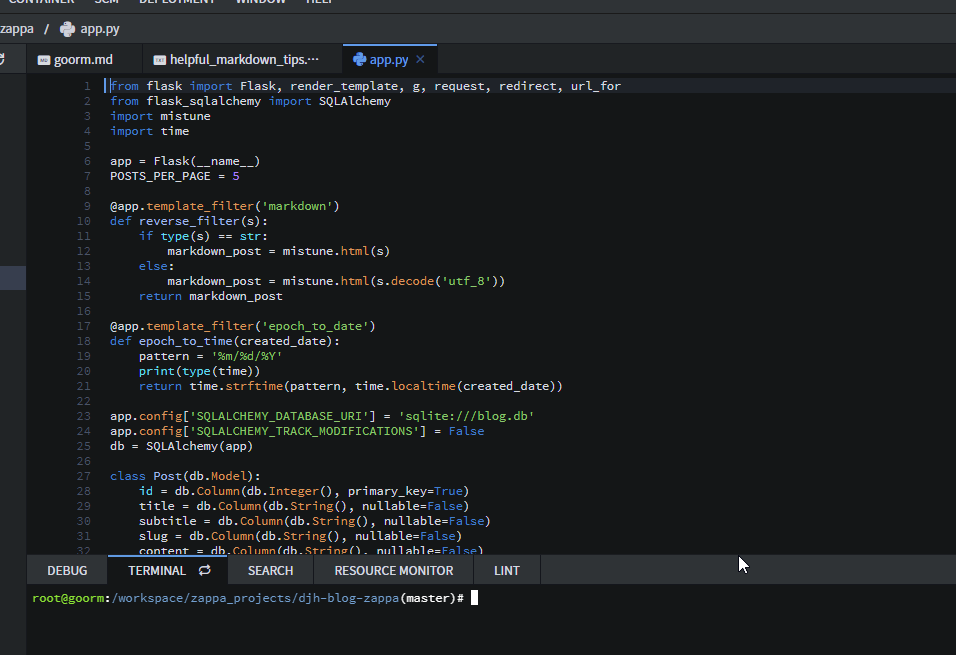
Task: Open the DEBUG panel tab
Action: click(67, 571)
